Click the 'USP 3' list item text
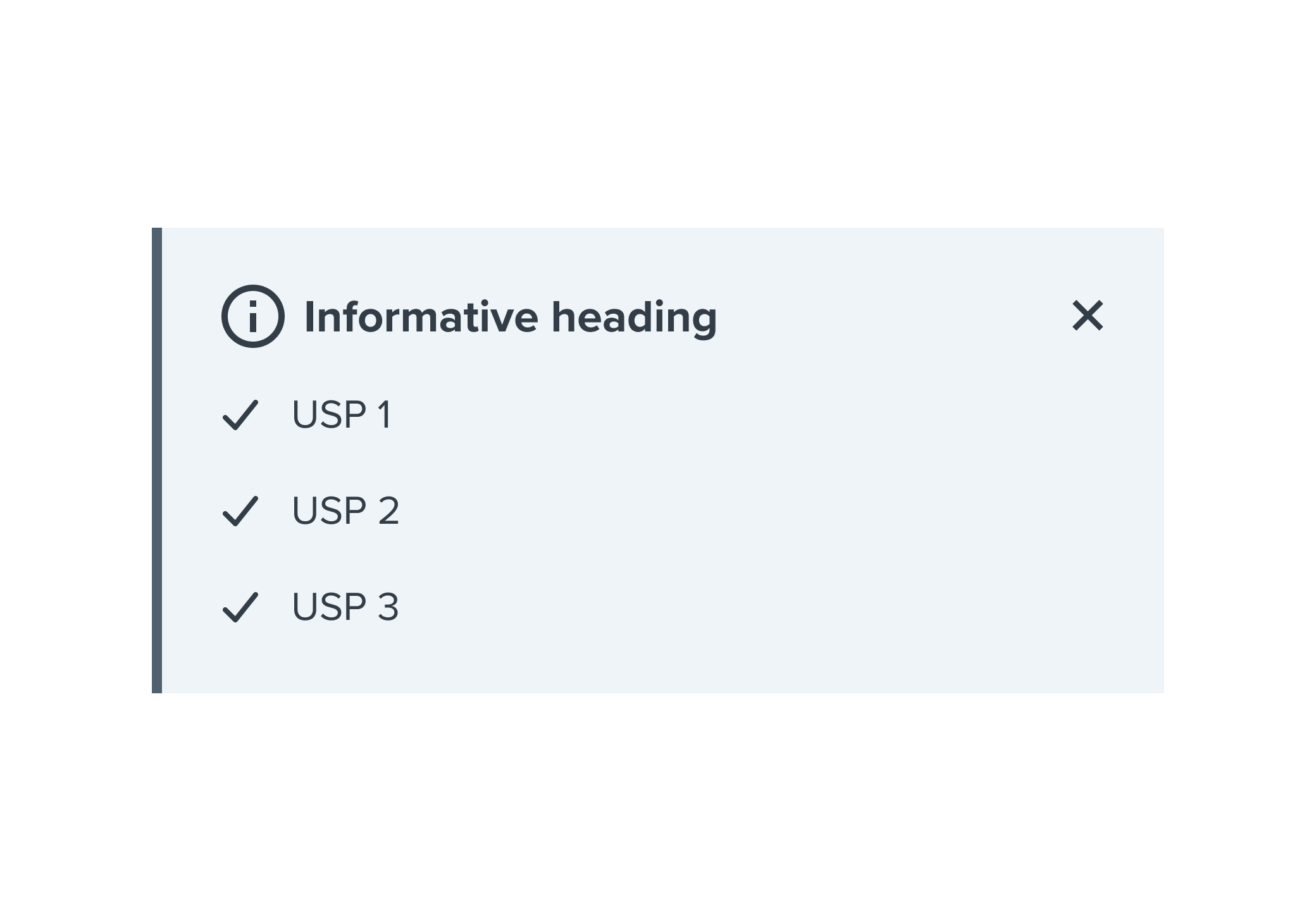Image resolution: width=1316 pixels, height=921 pixels. pyautogui.click(x=345, y=607)
